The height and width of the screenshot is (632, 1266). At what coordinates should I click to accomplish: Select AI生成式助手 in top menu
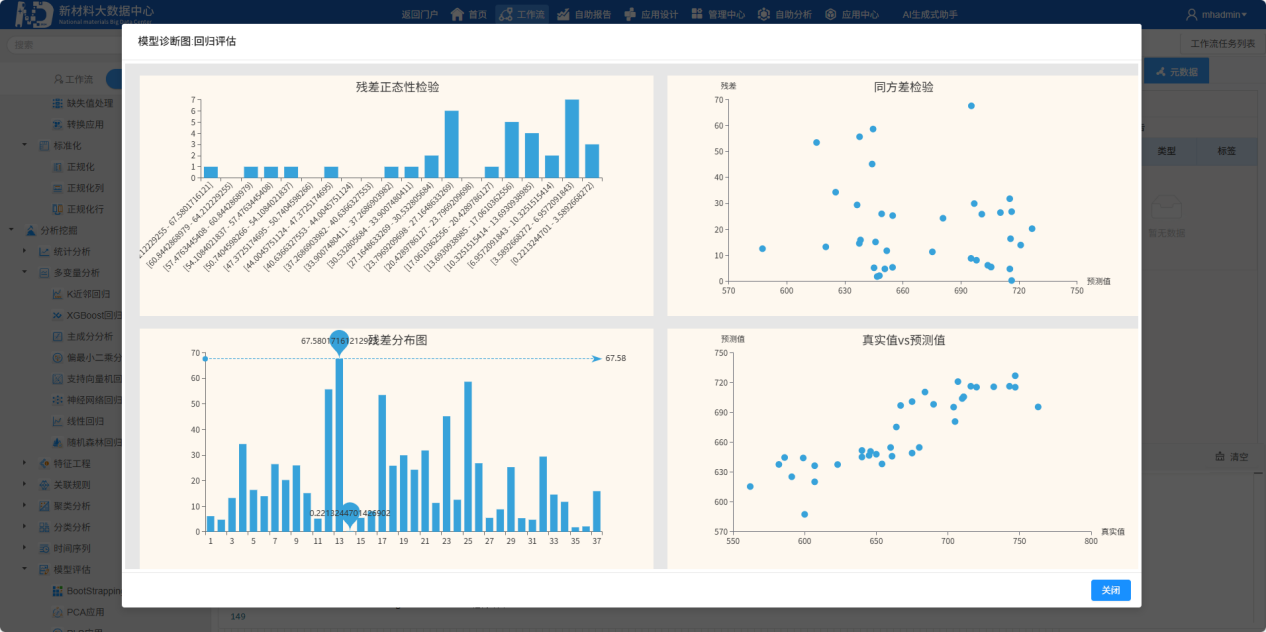(x=929, y=14)
